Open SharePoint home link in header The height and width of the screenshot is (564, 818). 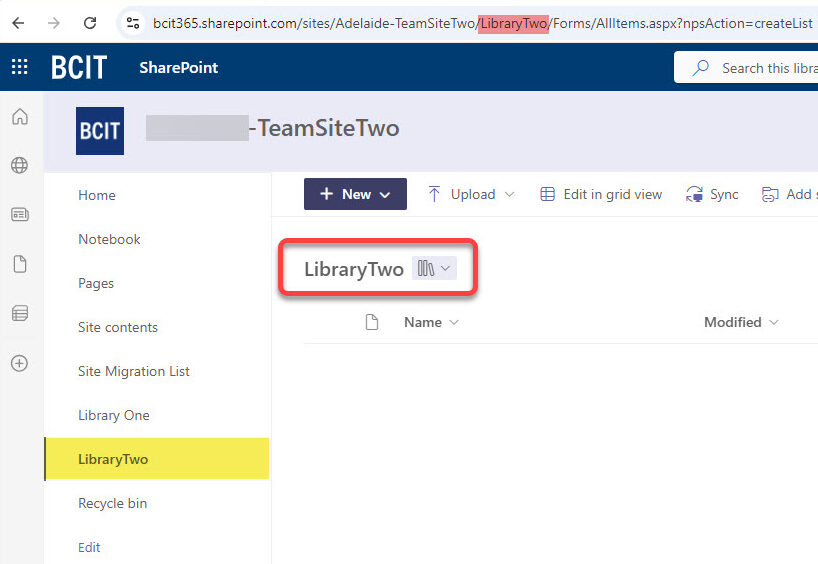[x=178, y=67]
